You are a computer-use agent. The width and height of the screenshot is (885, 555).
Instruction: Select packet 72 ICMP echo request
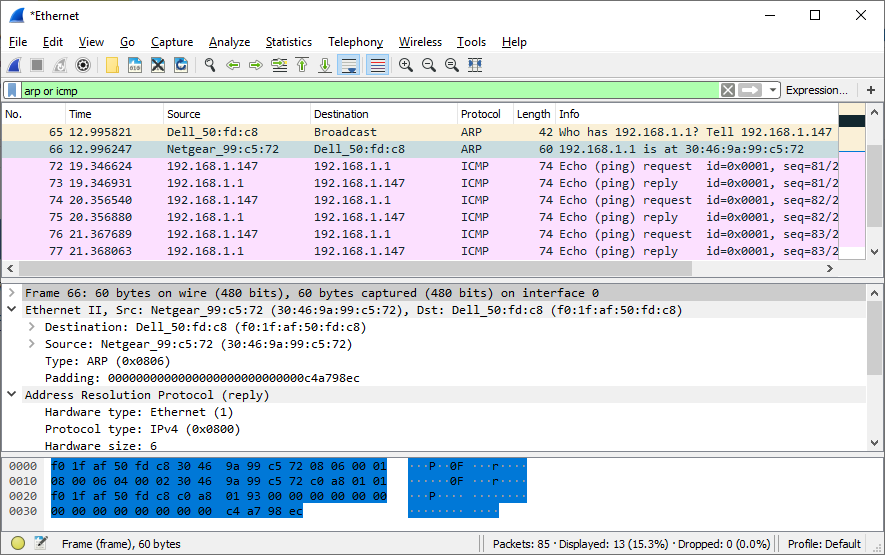coord(420,166)
